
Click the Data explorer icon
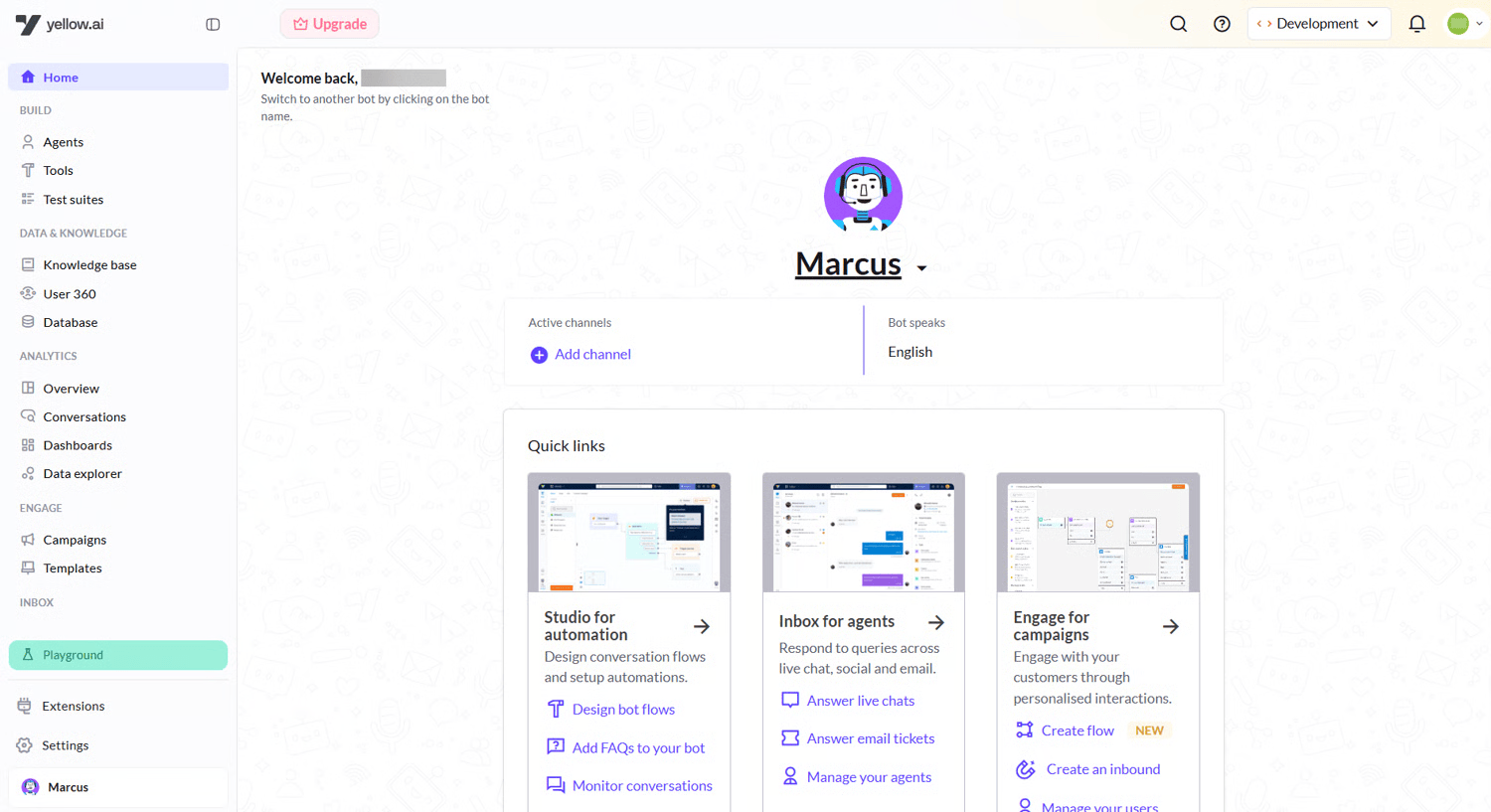click(x=28, y=473)
